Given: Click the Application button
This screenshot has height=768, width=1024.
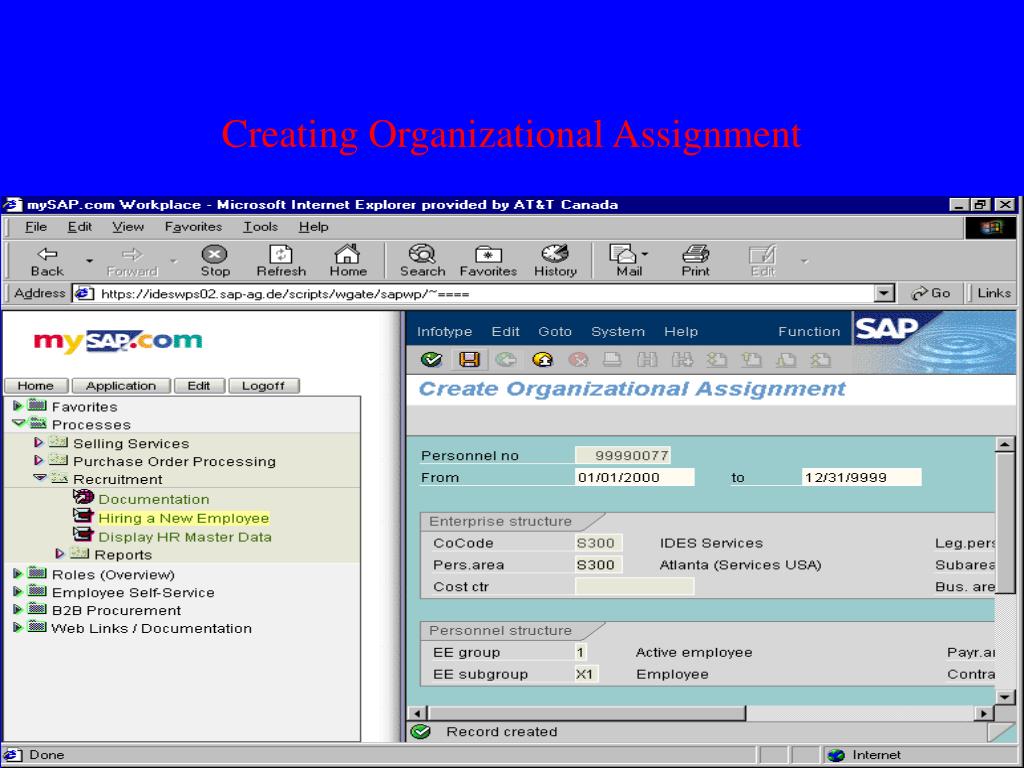Looking at the screenshot, I should [121, 386].
